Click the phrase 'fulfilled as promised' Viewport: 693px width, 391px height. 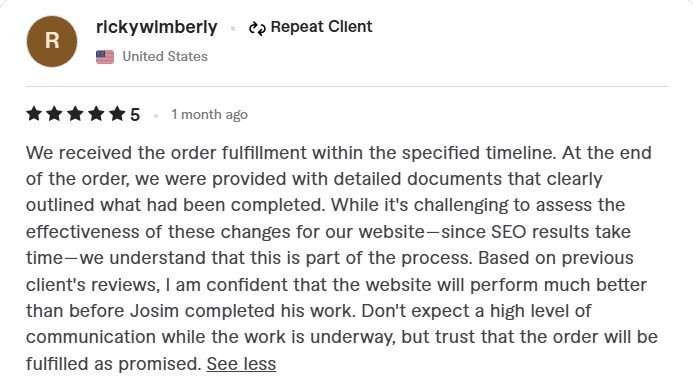click(114, 364)
